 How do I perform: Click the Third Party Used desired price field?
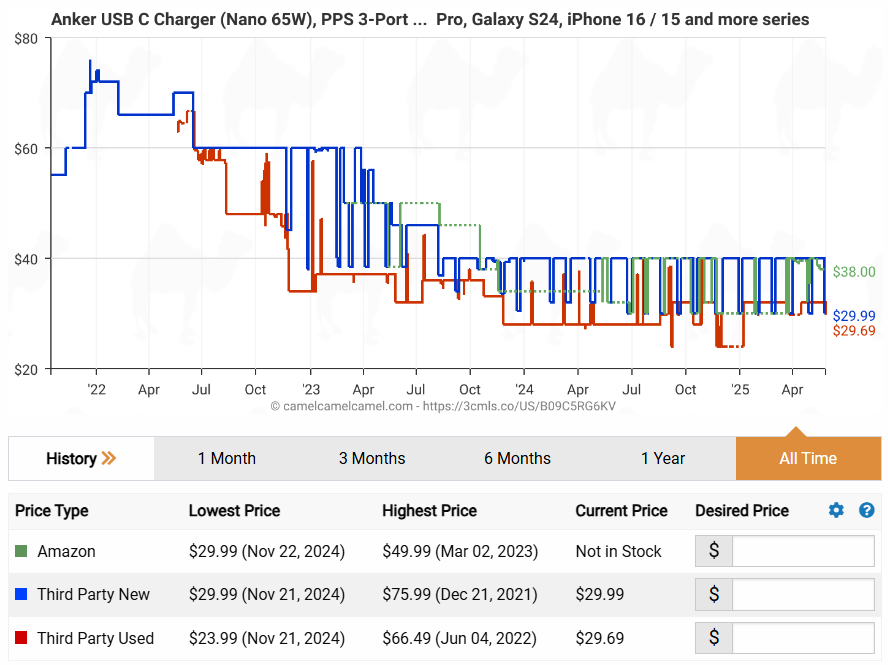click(803, 637)
